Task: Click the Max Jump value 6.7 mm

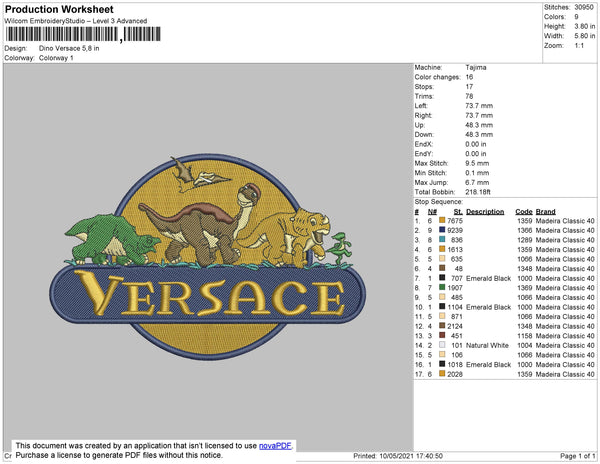Action: [x=477, y=182]
